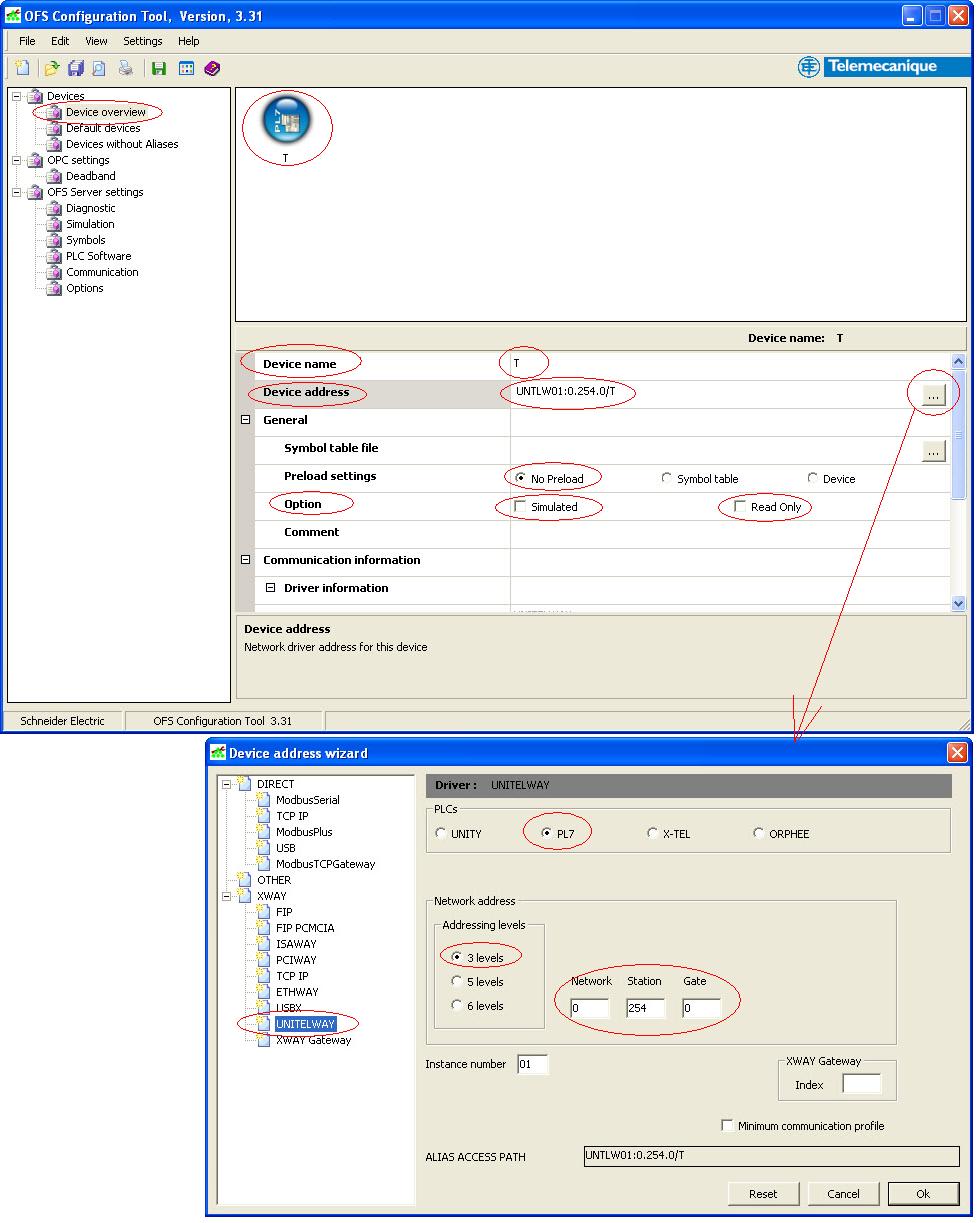980x1223 pixels.
Task: Select Symbol table preload option
Action: [x=667, y=478]
